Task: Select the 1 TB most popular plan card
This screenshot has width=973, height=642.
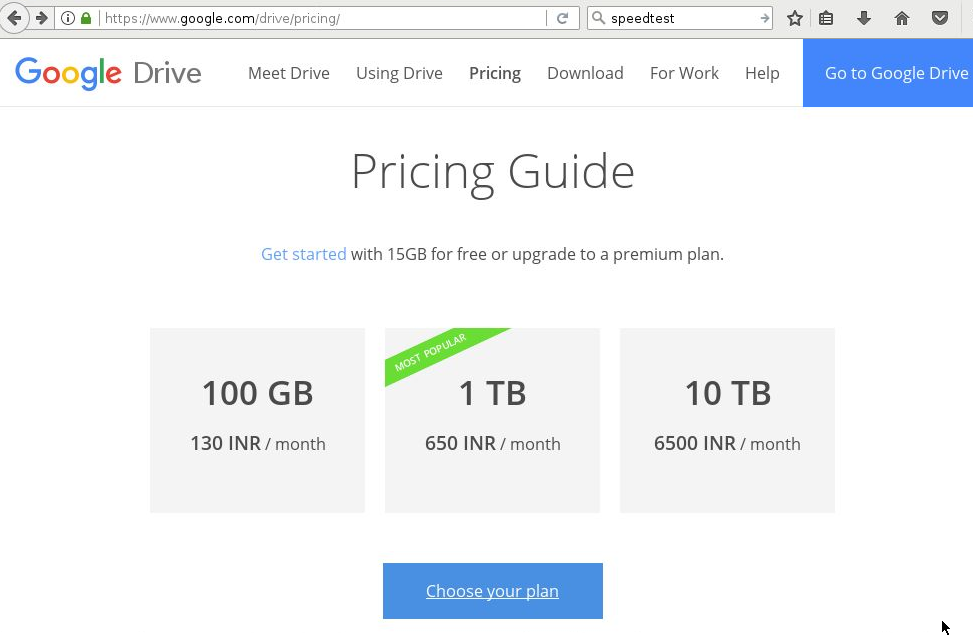Action: 492,420
